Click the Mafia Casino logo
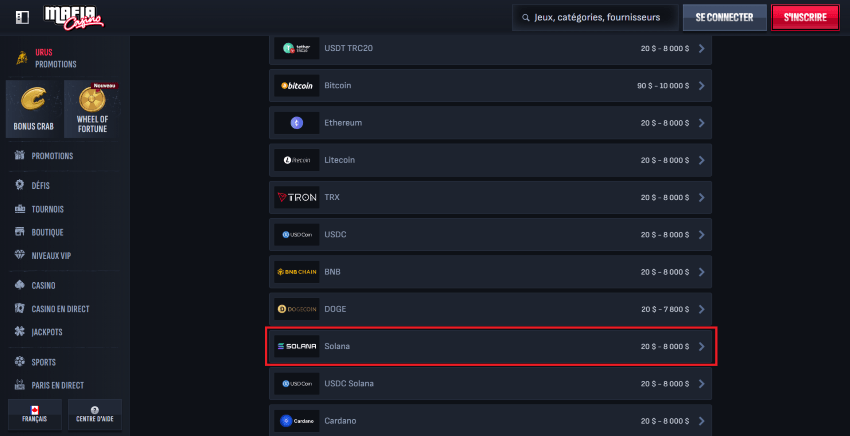 coord(74,17)
